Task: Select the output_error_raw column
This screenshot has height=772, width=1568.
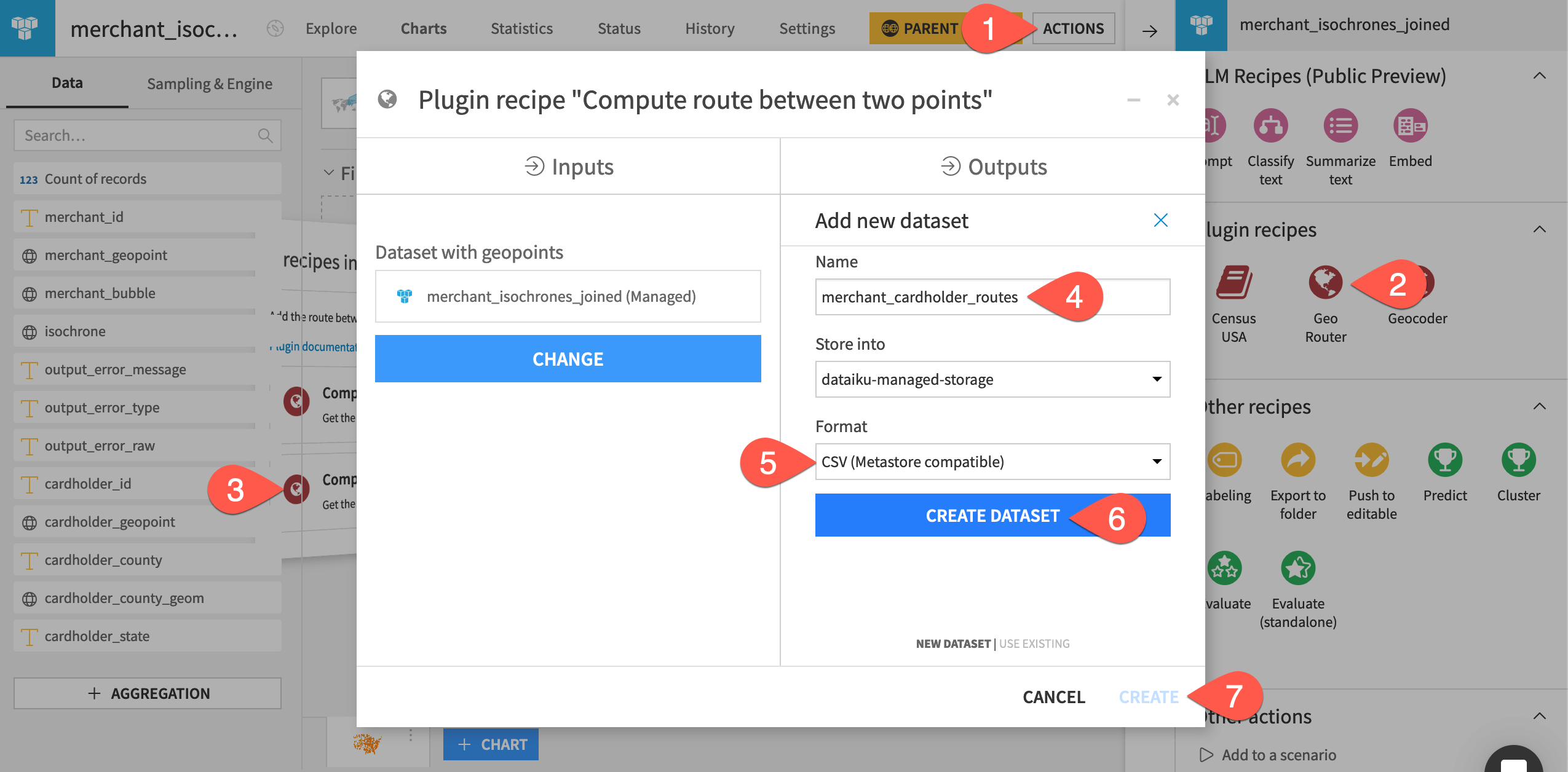Action: 148,446
